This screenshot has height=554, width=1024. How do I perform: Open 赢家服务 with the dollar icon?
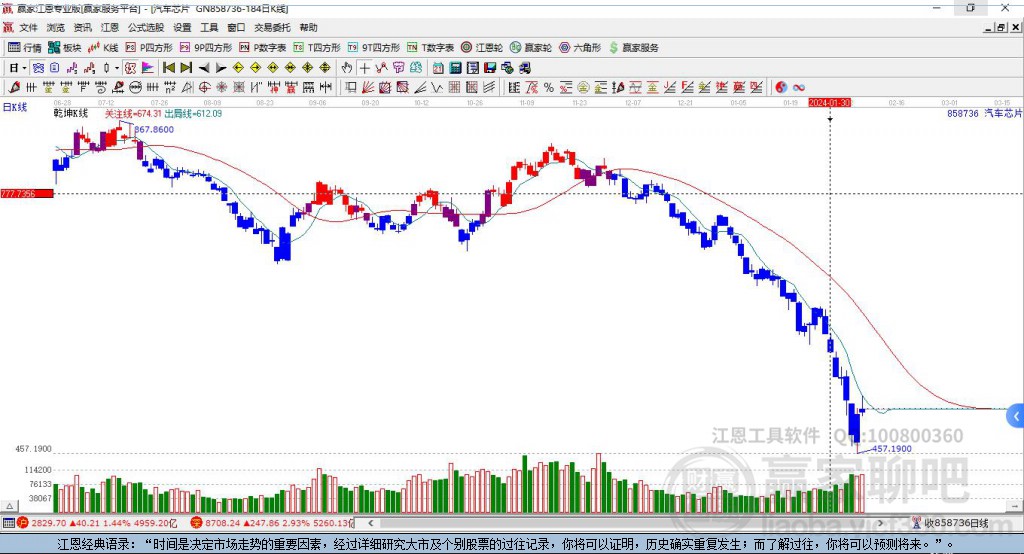[633, 48]
